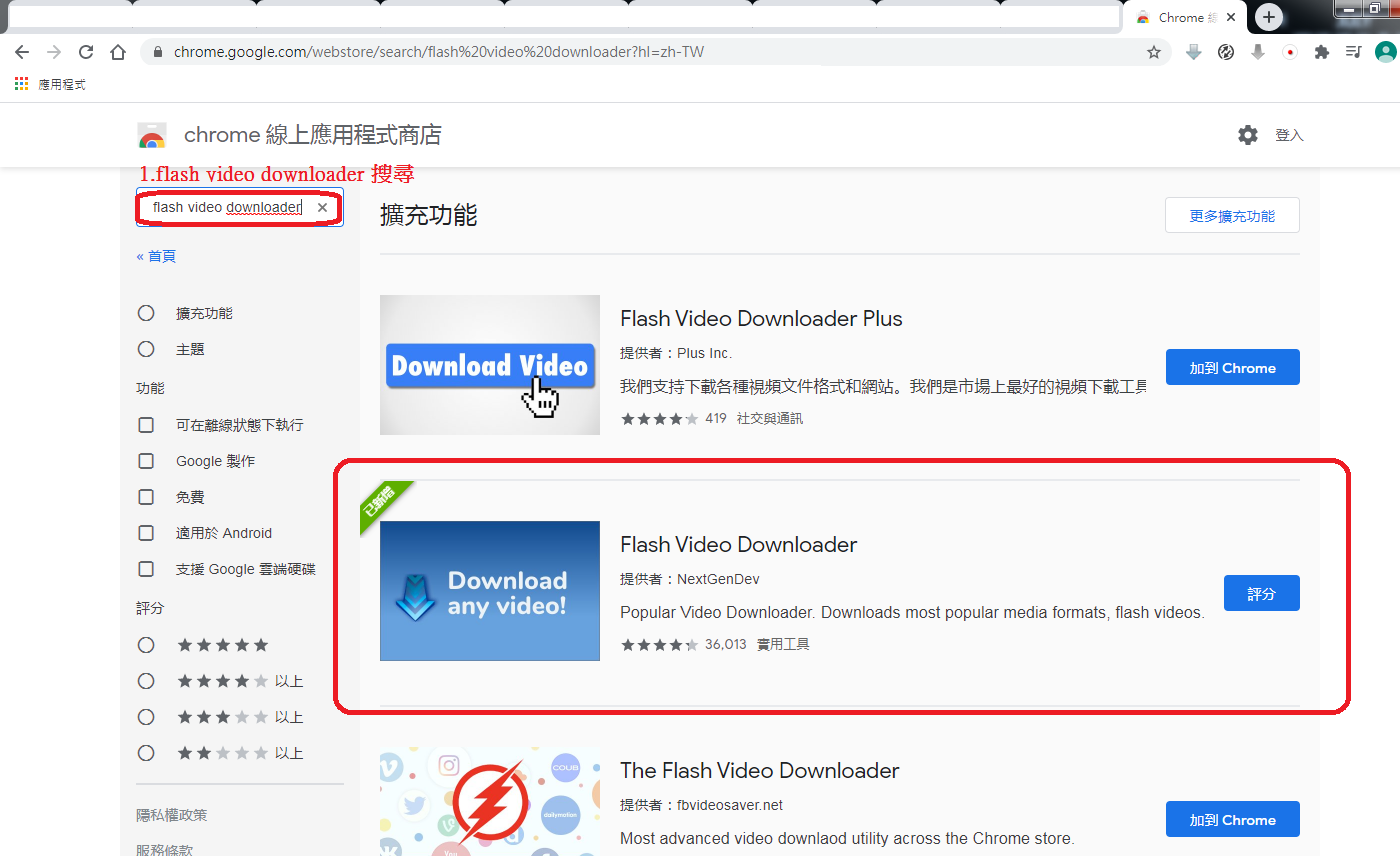Screen dimensions: 1400x856
Task: Go back to 首頁 home link
Action: 156,256
